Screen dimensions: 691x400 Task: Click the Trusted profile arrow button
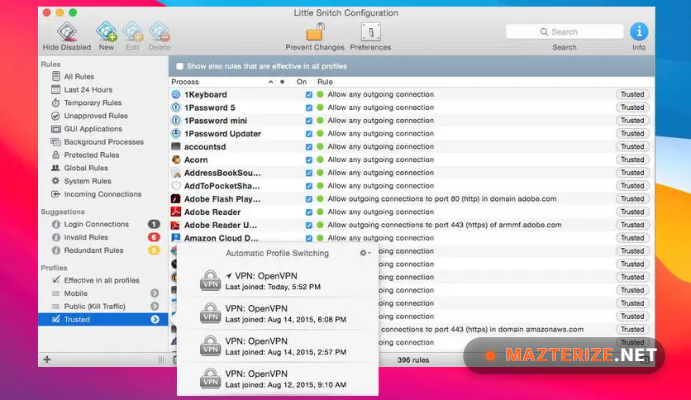pos(155,319)
